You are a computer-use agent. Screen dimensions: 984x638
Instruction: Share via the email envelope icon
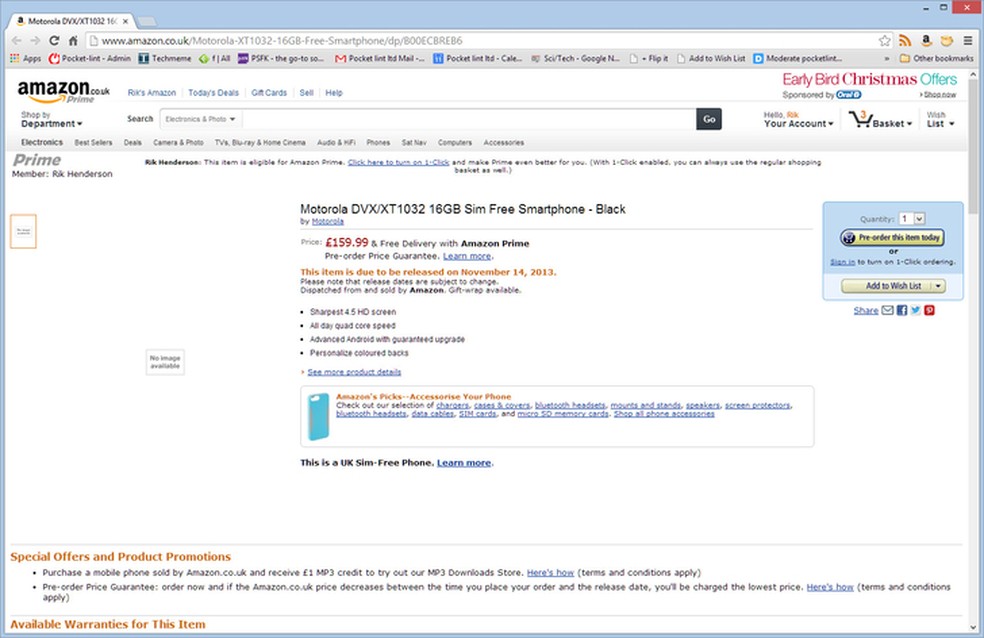coord(888,310)
